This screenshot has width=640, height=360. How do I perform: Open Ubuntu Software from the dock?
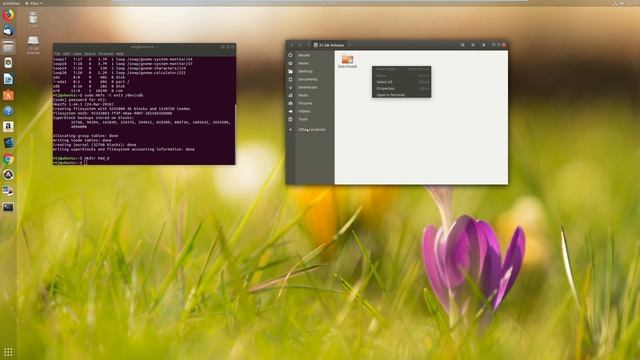[8, 95]
